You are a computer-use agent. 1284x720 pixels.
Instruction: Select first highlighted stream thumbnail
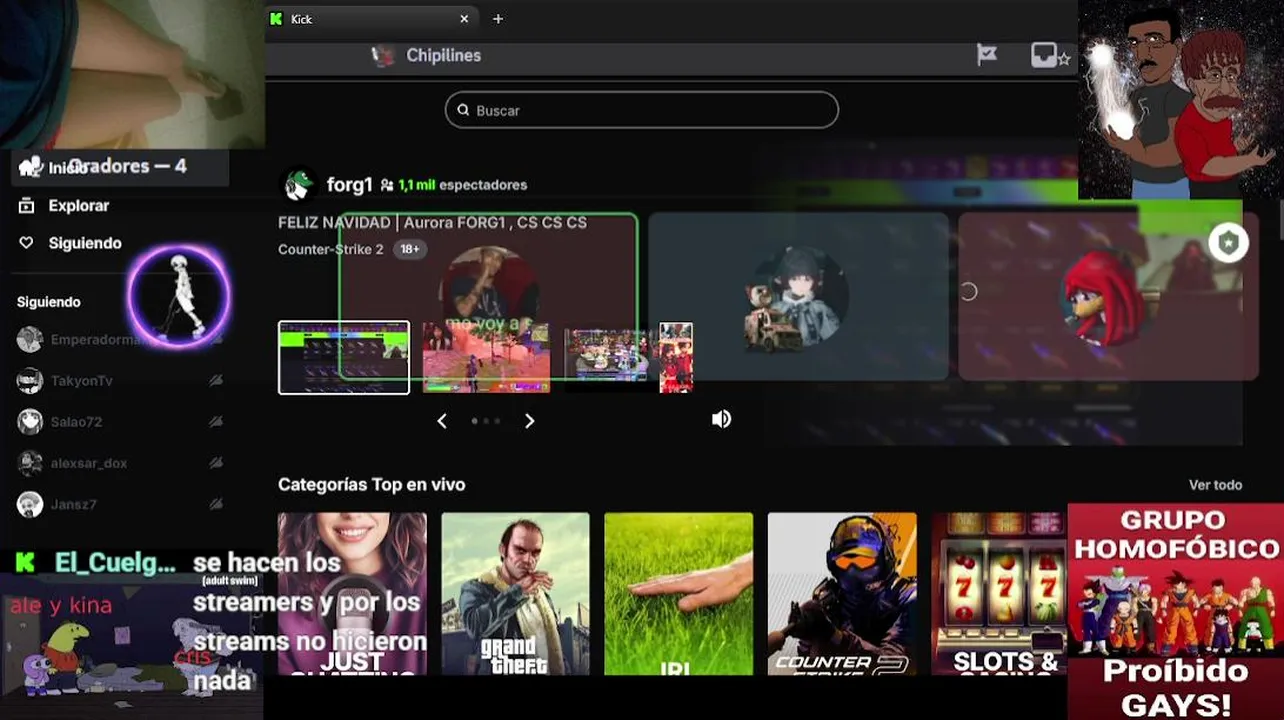point(344,357)
